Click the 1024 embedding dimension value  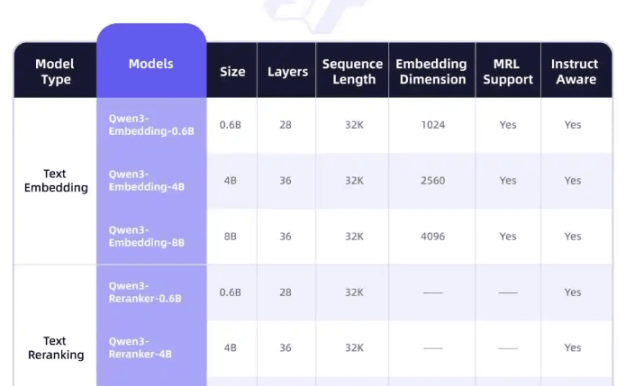[x=433, y=125]
